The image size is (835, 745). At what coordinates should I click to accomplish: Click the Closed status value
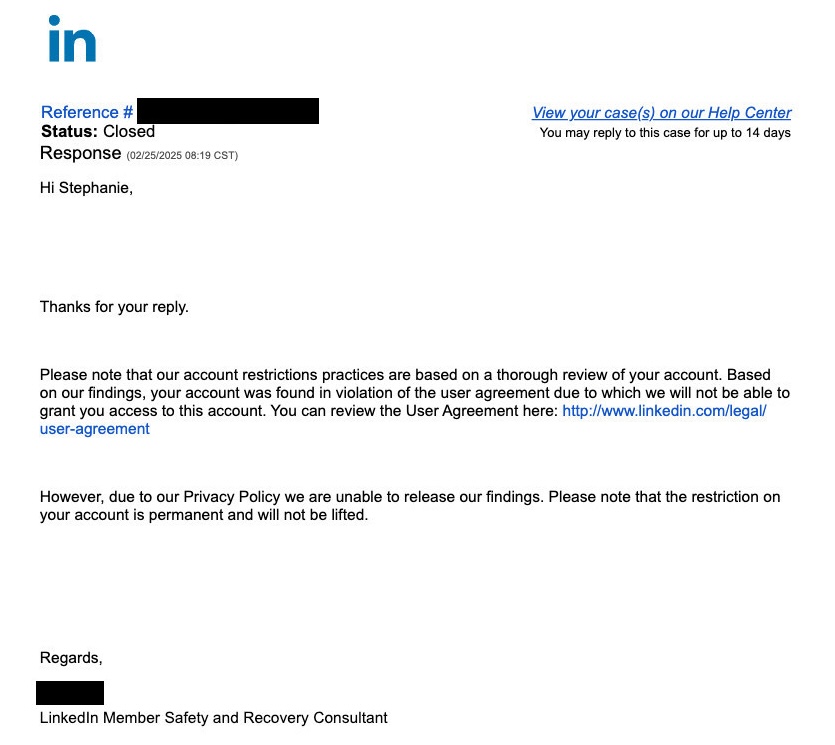click(129, 132)
